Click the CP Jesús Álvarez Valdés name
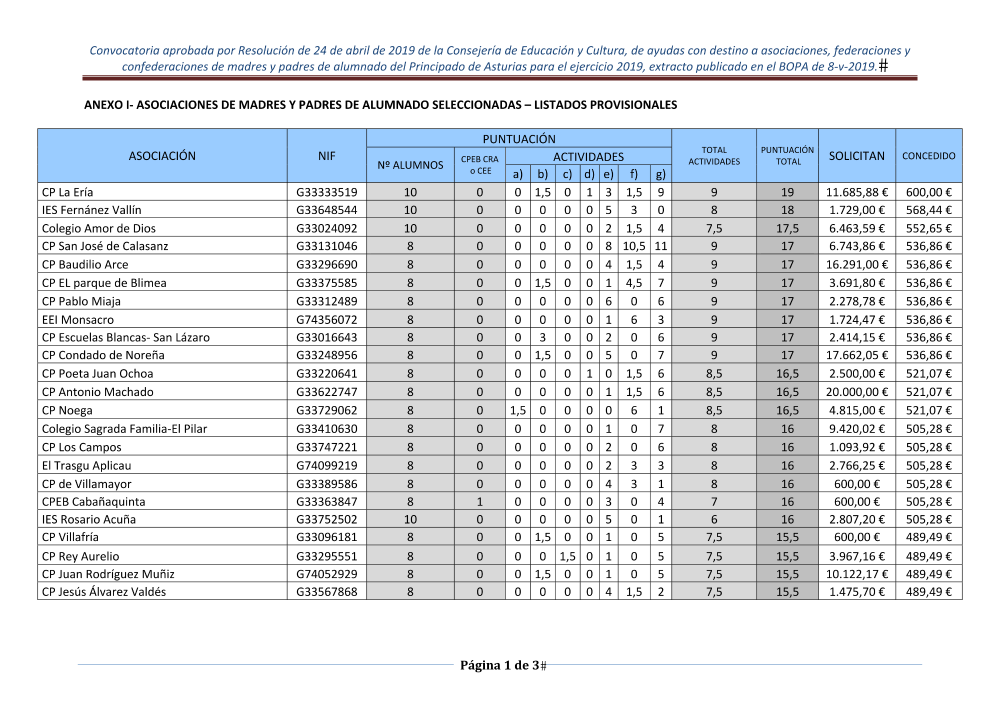 click(104, 592)
